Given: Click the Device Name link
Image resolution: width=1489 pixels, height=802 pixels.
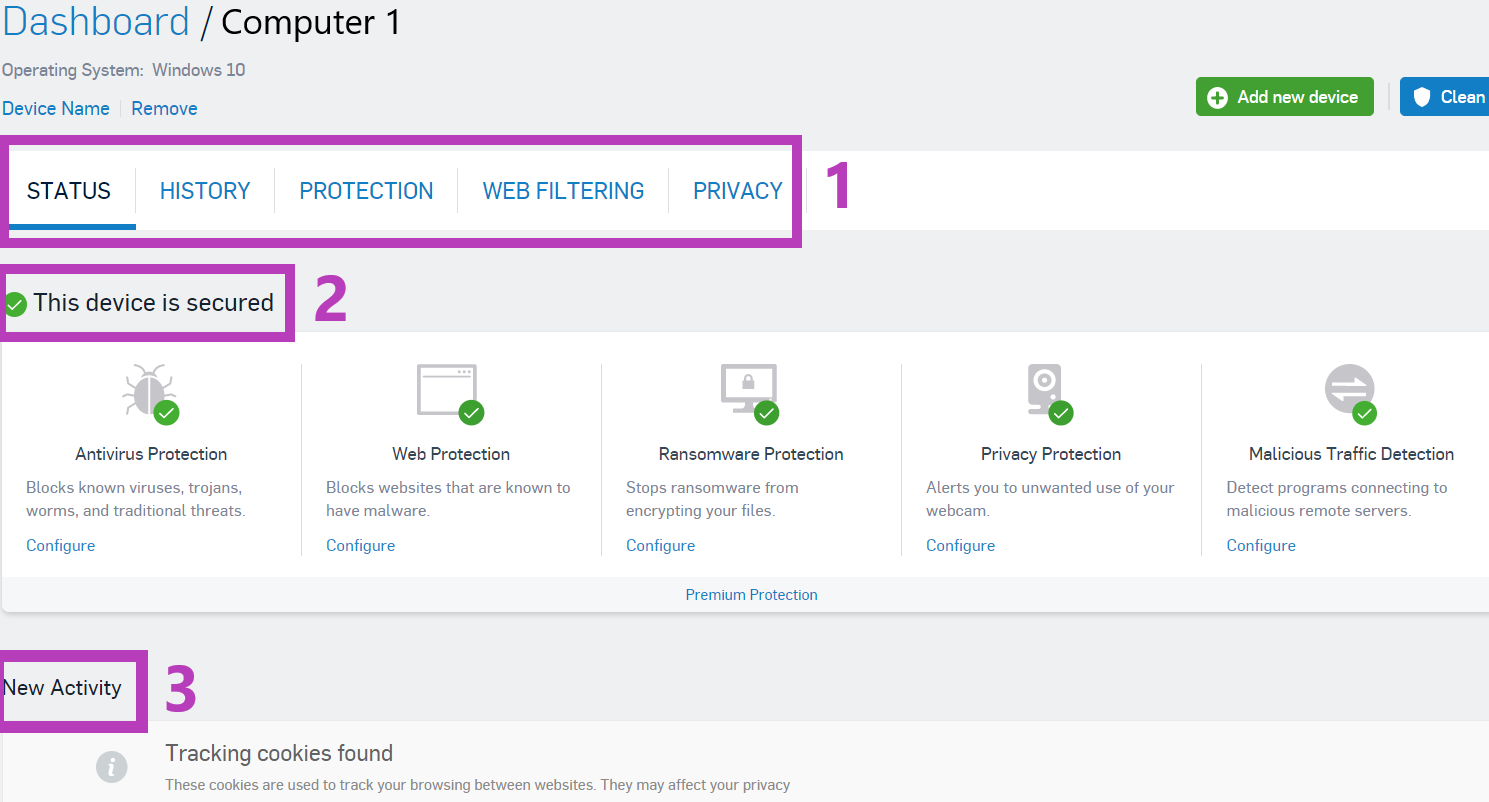Looking at the screenshot, I should (56, 108).
